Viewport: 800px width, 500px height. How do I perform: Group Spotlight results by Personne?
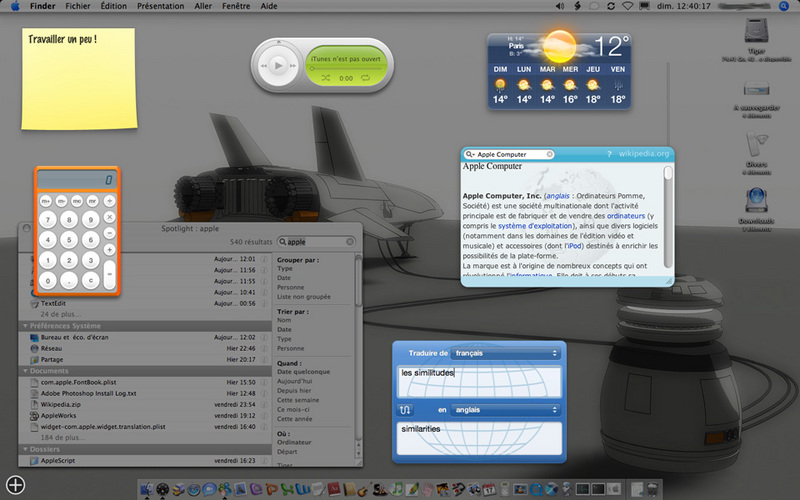(x=290, y=287)
